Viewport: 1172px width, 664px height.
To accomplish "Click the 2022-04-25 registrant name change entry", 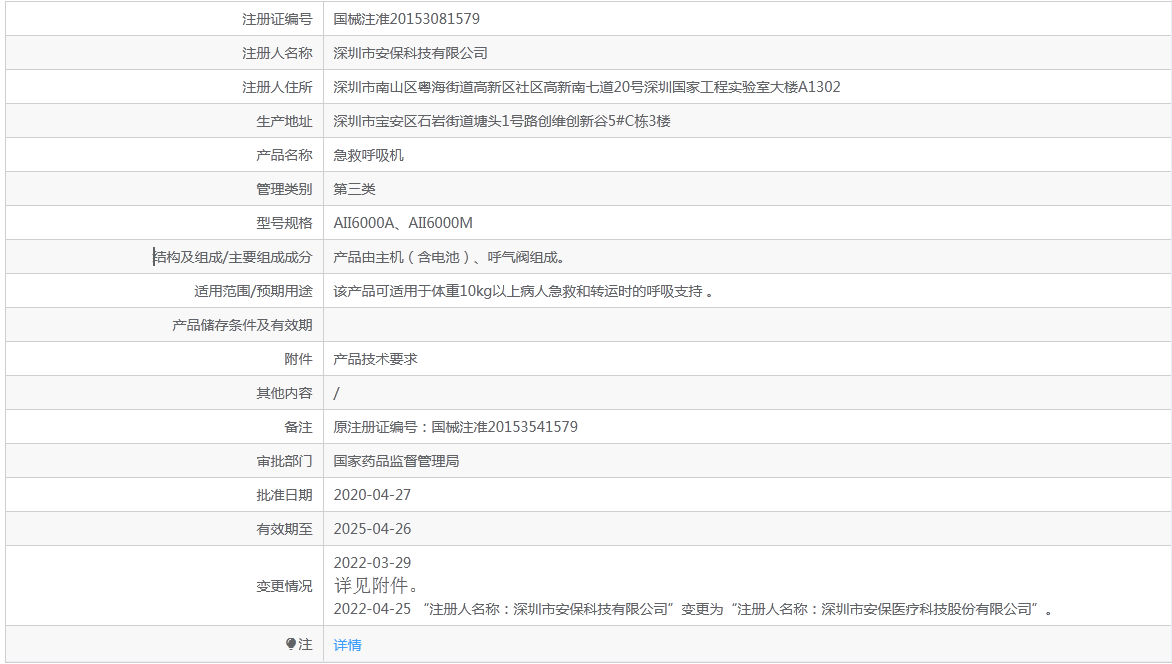I will click(x=692, y=609).
